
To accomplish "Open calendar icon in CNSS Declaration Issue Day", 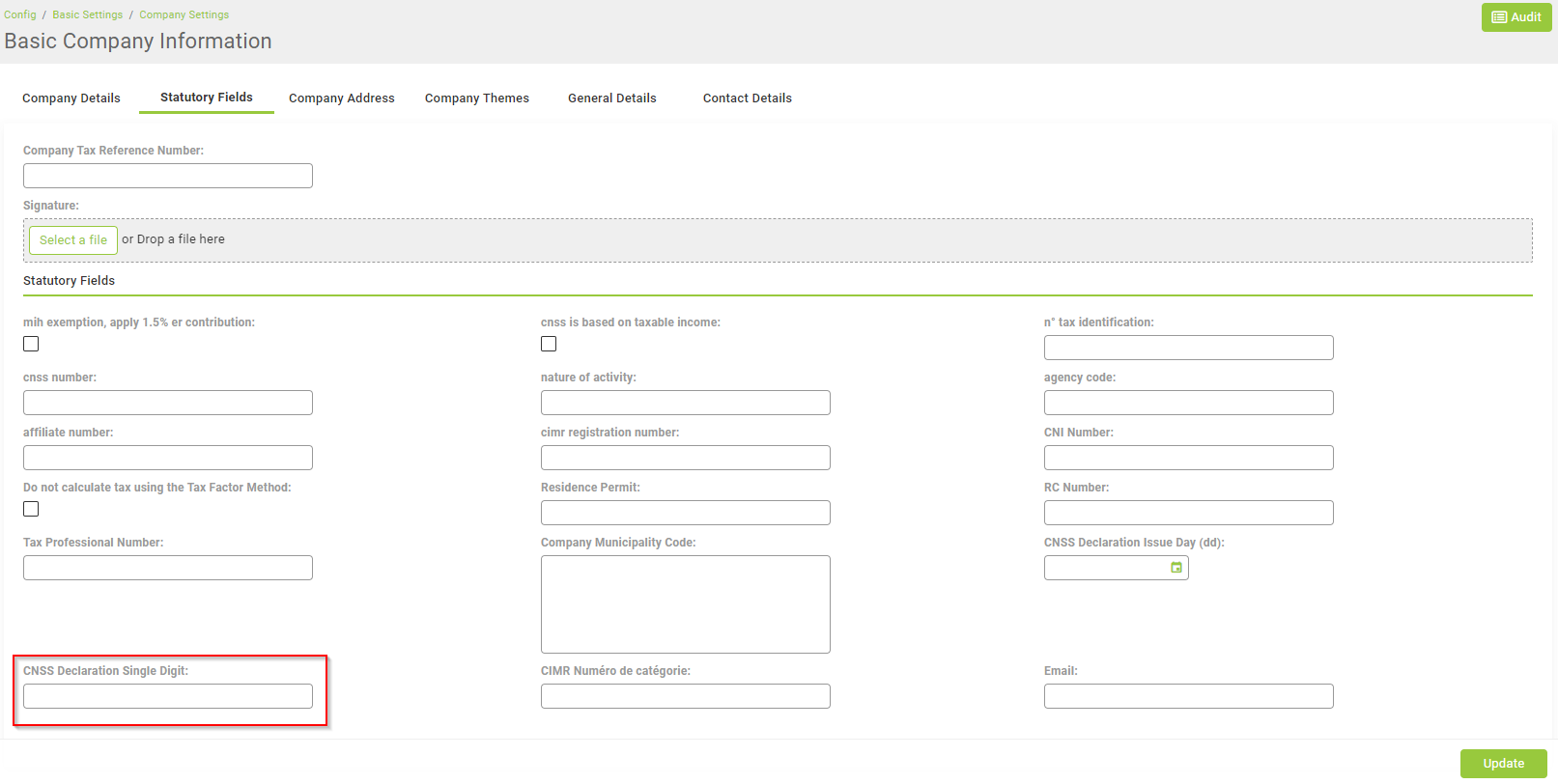I will (x=1176, y=568).
